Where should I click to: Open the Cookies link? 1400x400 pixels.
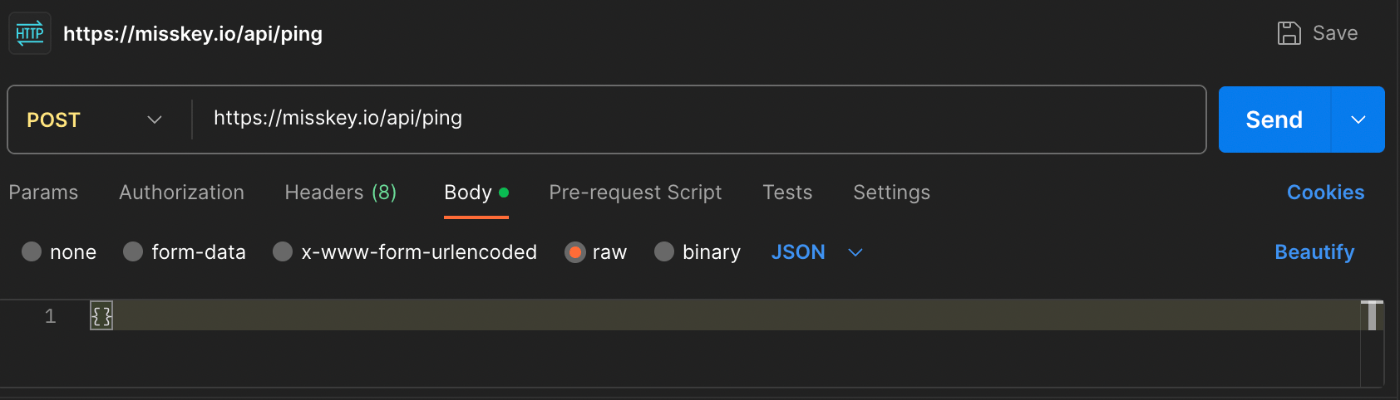(x=1325, y=192)
